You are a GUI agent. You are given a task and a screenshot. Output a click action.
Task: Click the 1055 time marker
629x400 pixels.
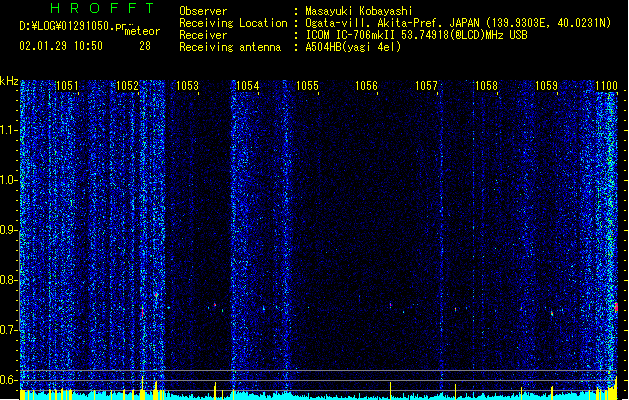click(x=307, y=86)
